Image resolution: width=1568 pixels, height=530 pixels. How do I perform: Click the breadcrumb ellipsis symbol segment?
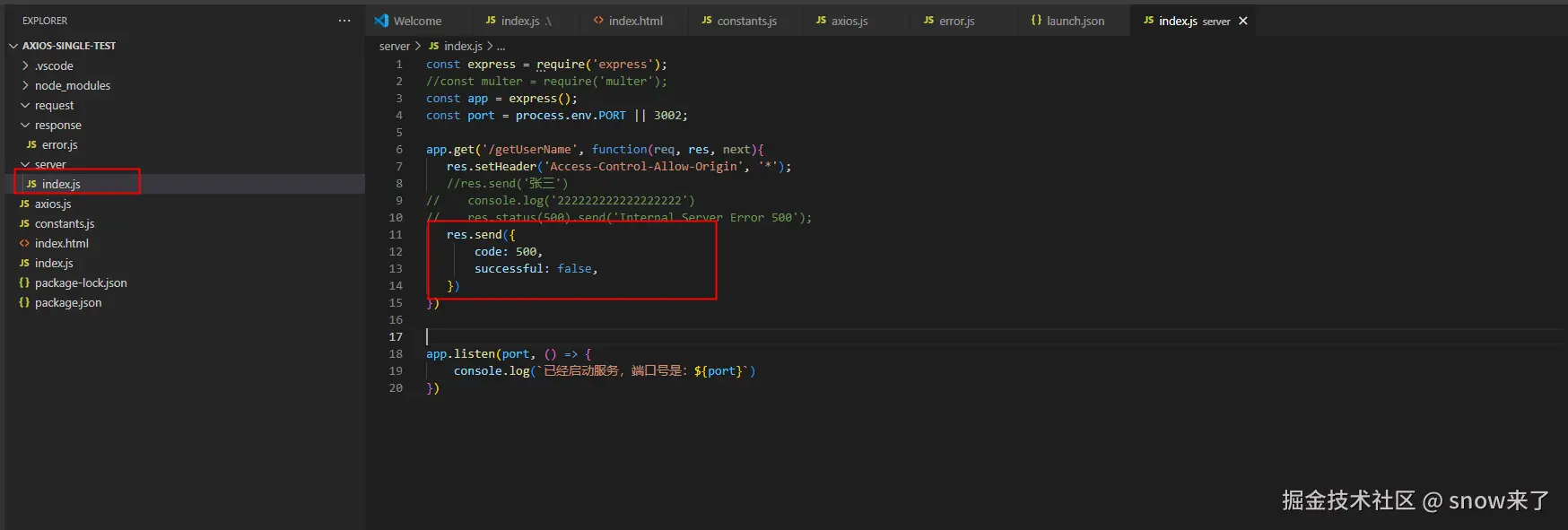[501, 46]
